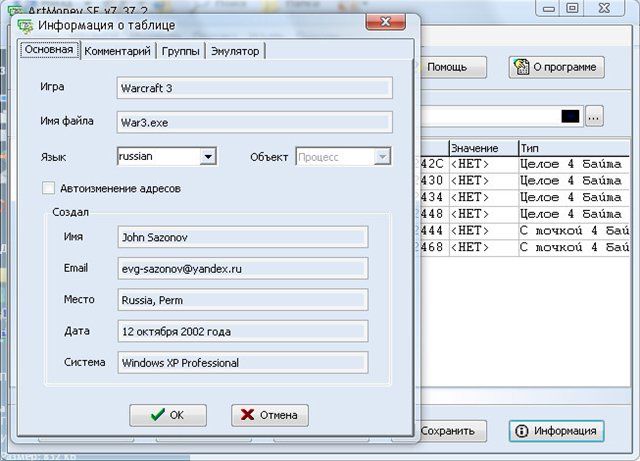This screenshot has height=461, width=640.
Task: Click the red X icon on Отмена
Action: tap(247, 415)
